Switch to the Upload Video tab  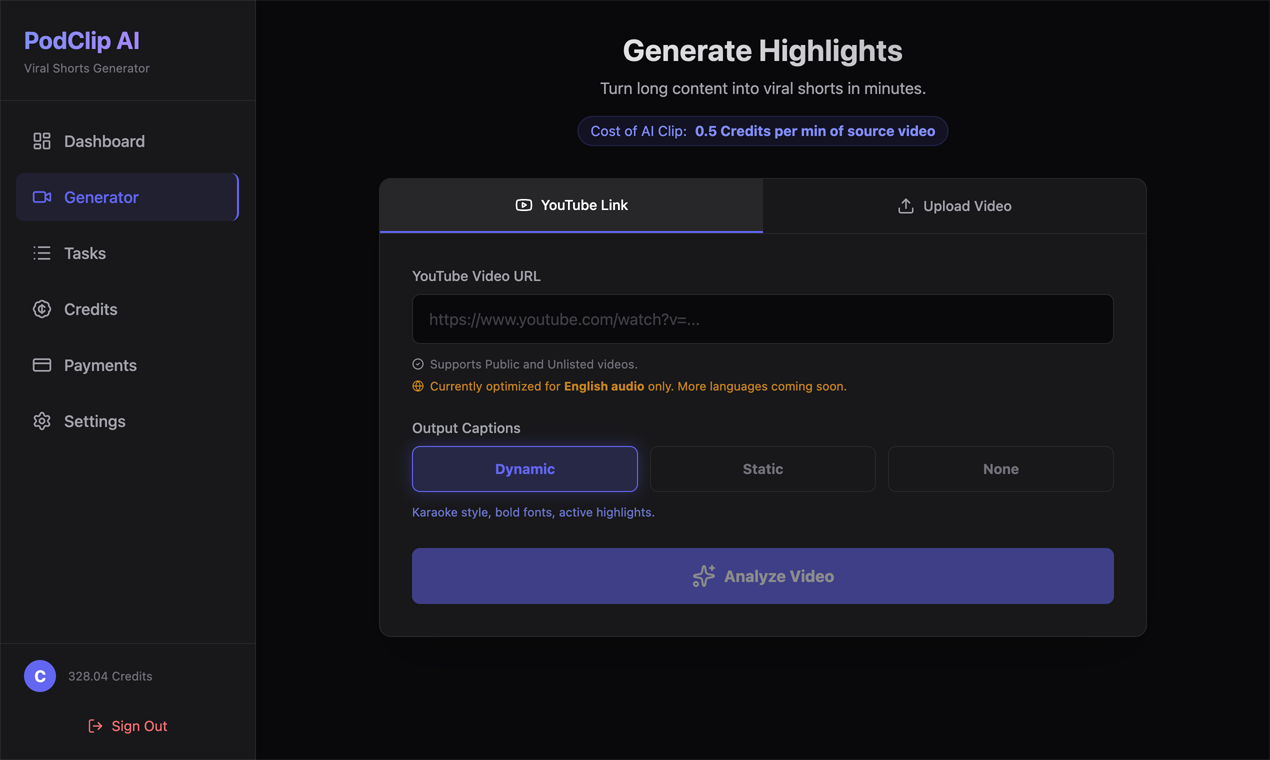point(954,205)
